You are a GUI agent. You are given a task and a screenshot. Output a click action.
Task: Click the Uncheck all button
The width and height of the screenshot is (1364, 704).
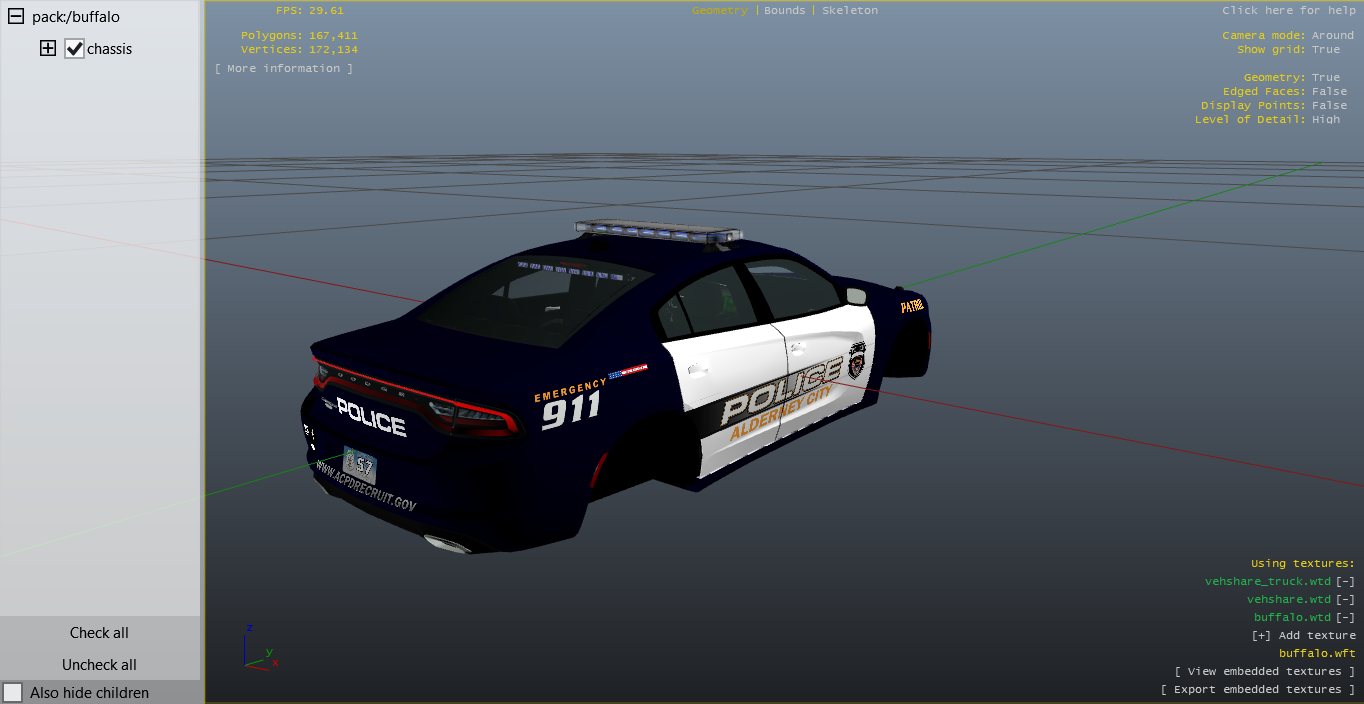pyautogui.click(x=99, y=665)
